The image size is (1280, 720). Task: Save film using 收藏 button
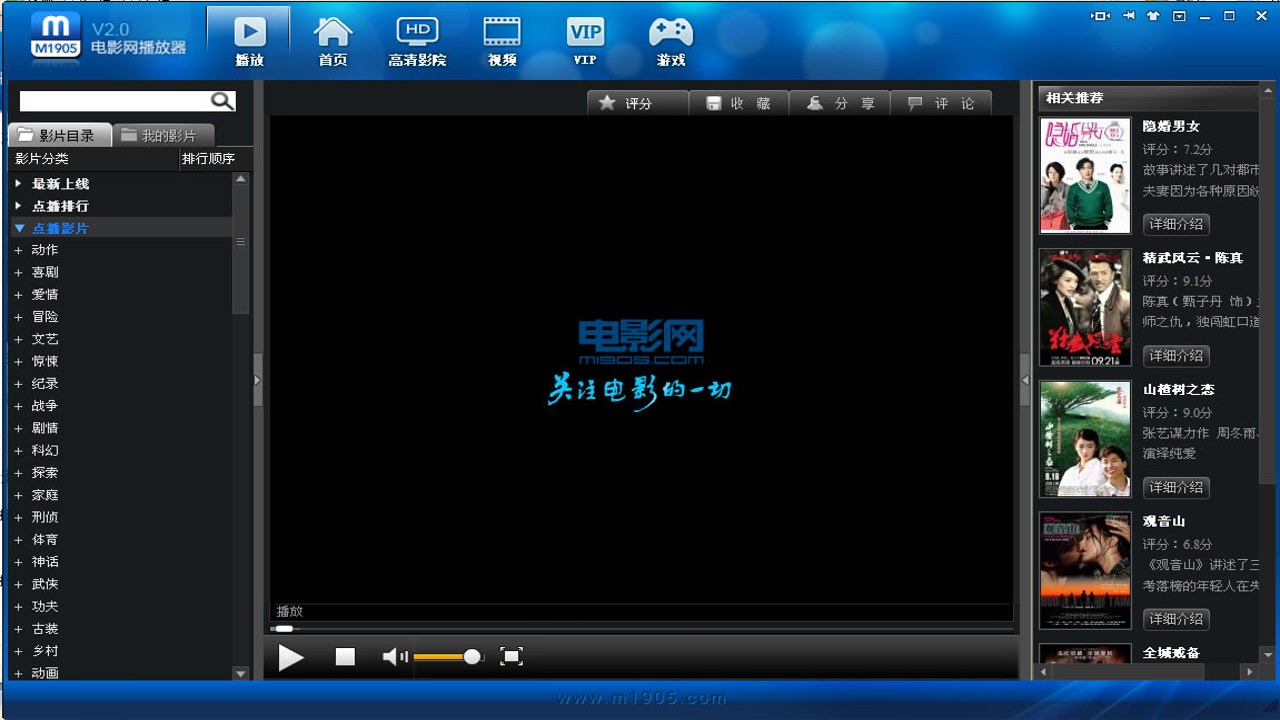click(739, 103)
